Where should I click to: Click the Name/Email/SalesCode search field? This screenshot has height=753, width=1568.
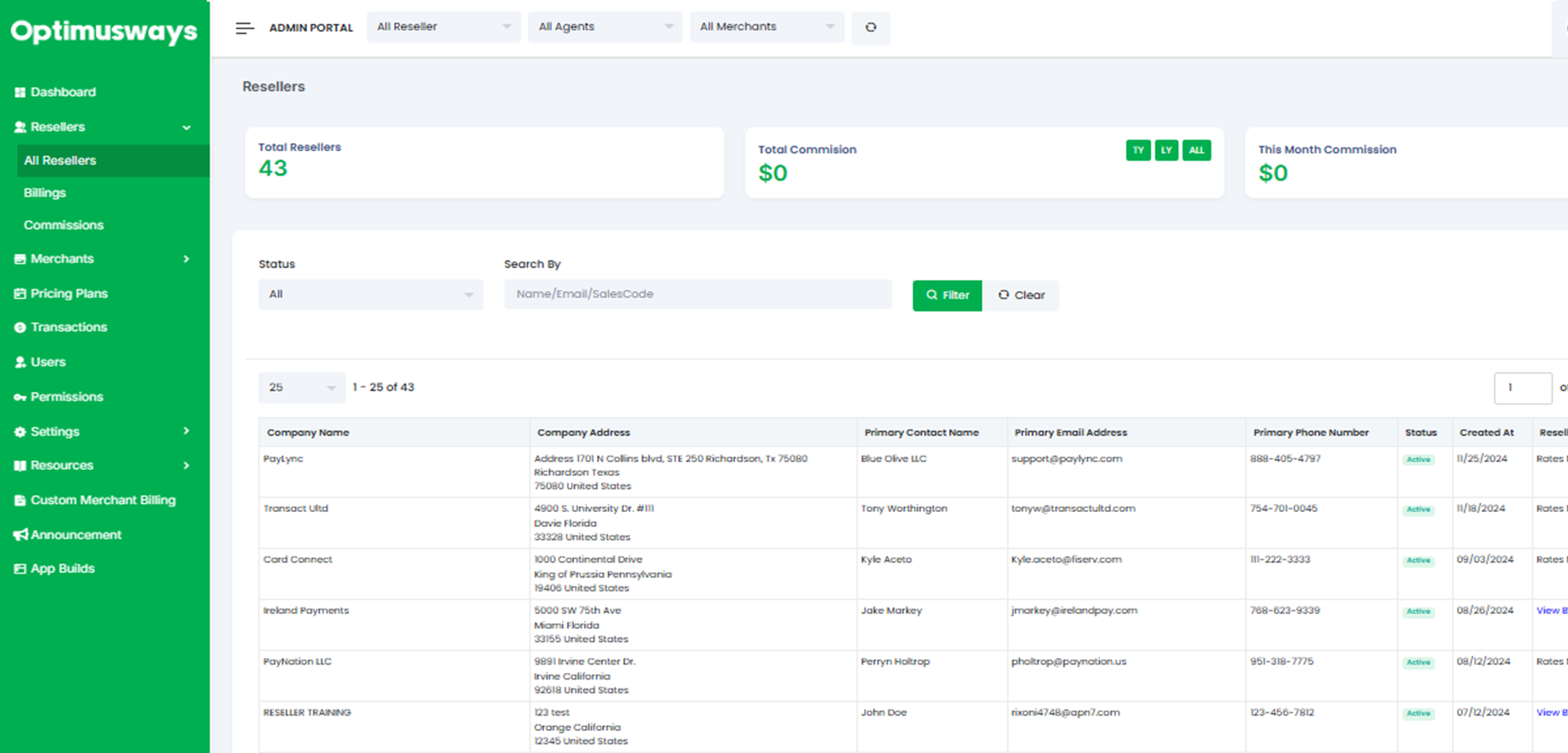click(697, 294)
